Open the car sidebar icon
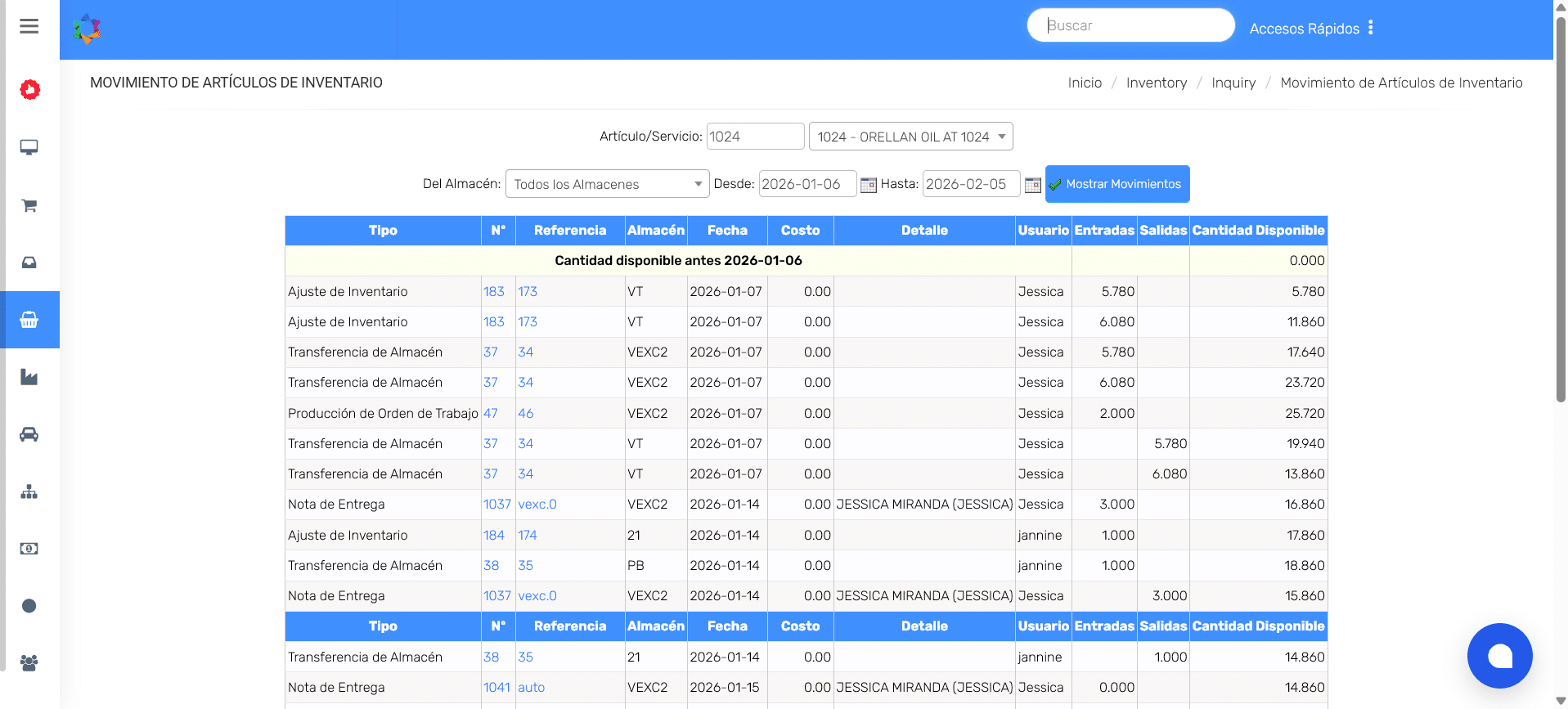Viewport: 1568px width, 709px height. click(x=29, y=434)
